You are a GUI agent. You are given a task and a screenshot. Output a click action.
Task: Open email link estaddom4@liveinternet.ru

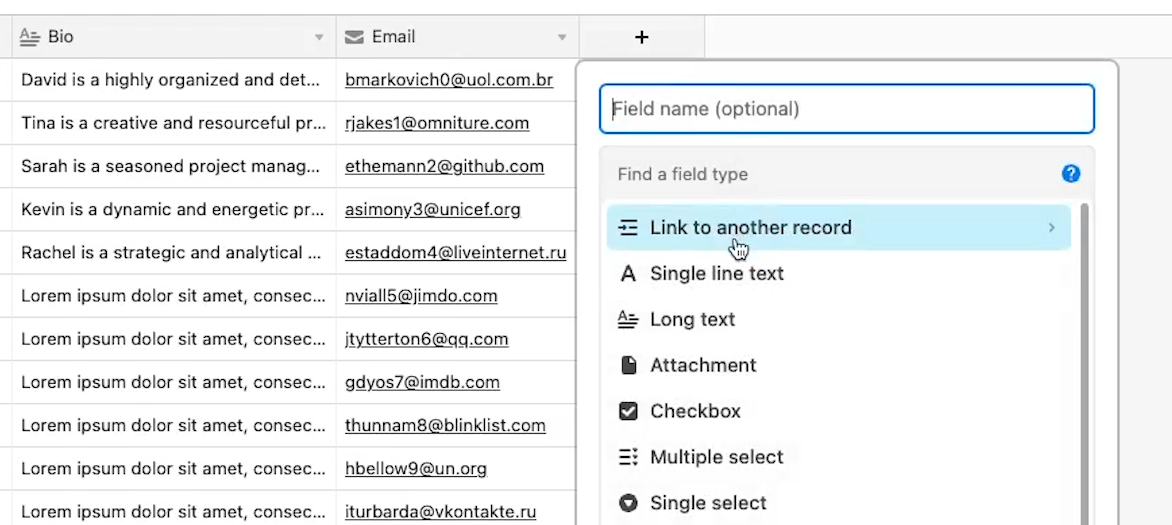pyautogui.click(x=455, y=253)
